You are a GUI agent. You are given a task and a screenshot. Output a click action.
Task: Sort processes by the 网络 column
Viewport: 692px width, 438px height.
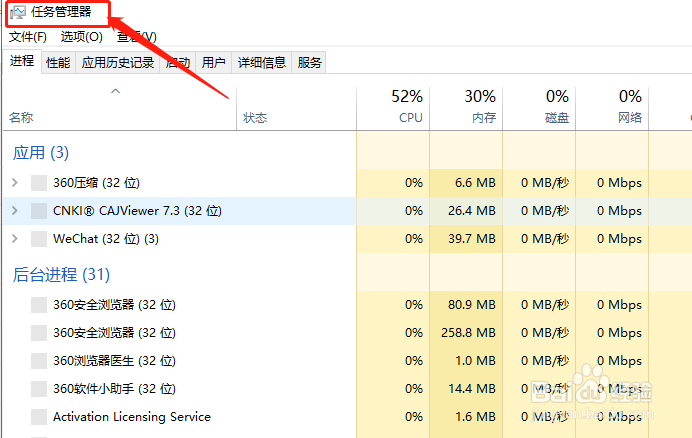(612, 109)
